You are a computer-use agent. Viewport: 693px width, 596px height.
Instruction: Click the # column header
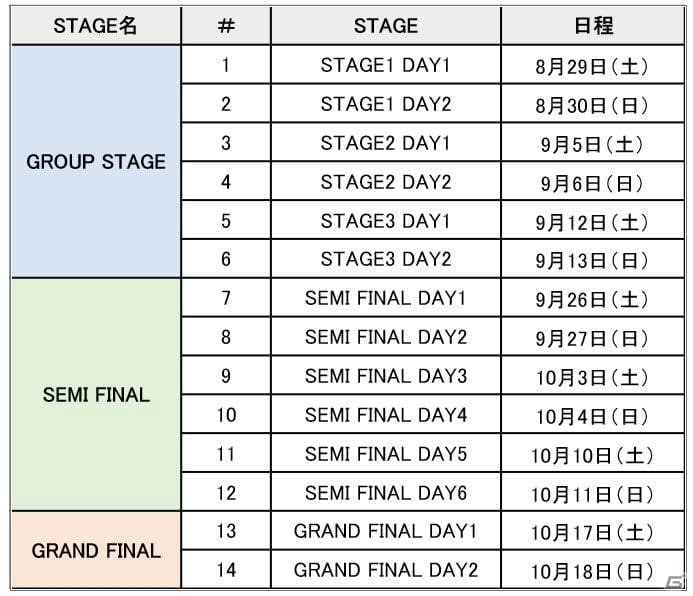(226, 26)
